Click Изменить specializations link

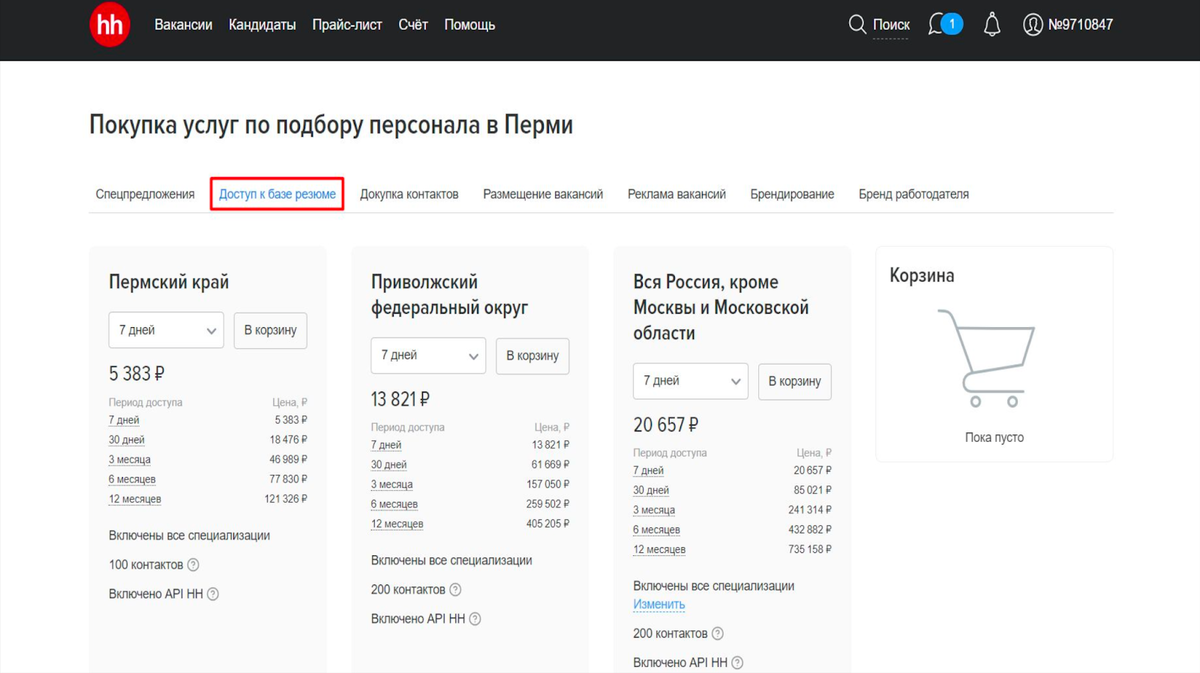point(659,605)
